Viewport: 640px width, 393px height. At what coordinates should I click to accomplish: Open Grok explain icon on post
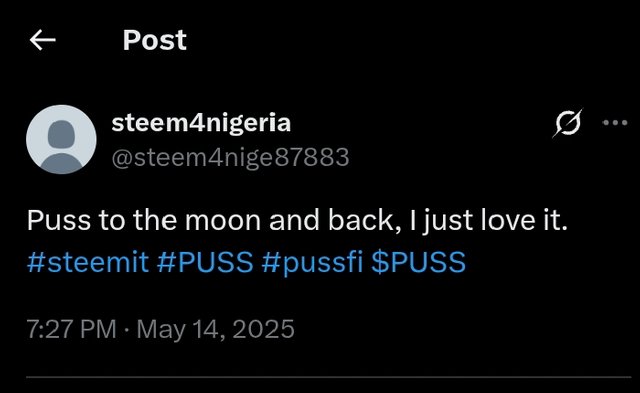click(567, 123)
